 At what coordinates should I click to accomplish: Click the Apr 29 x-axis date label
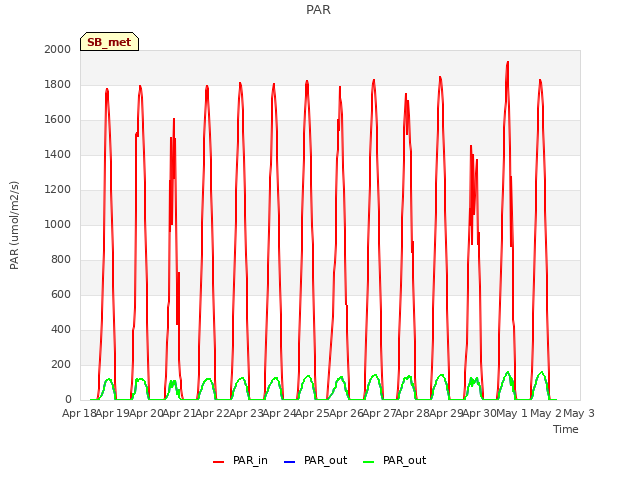click(x=446, y=413)
